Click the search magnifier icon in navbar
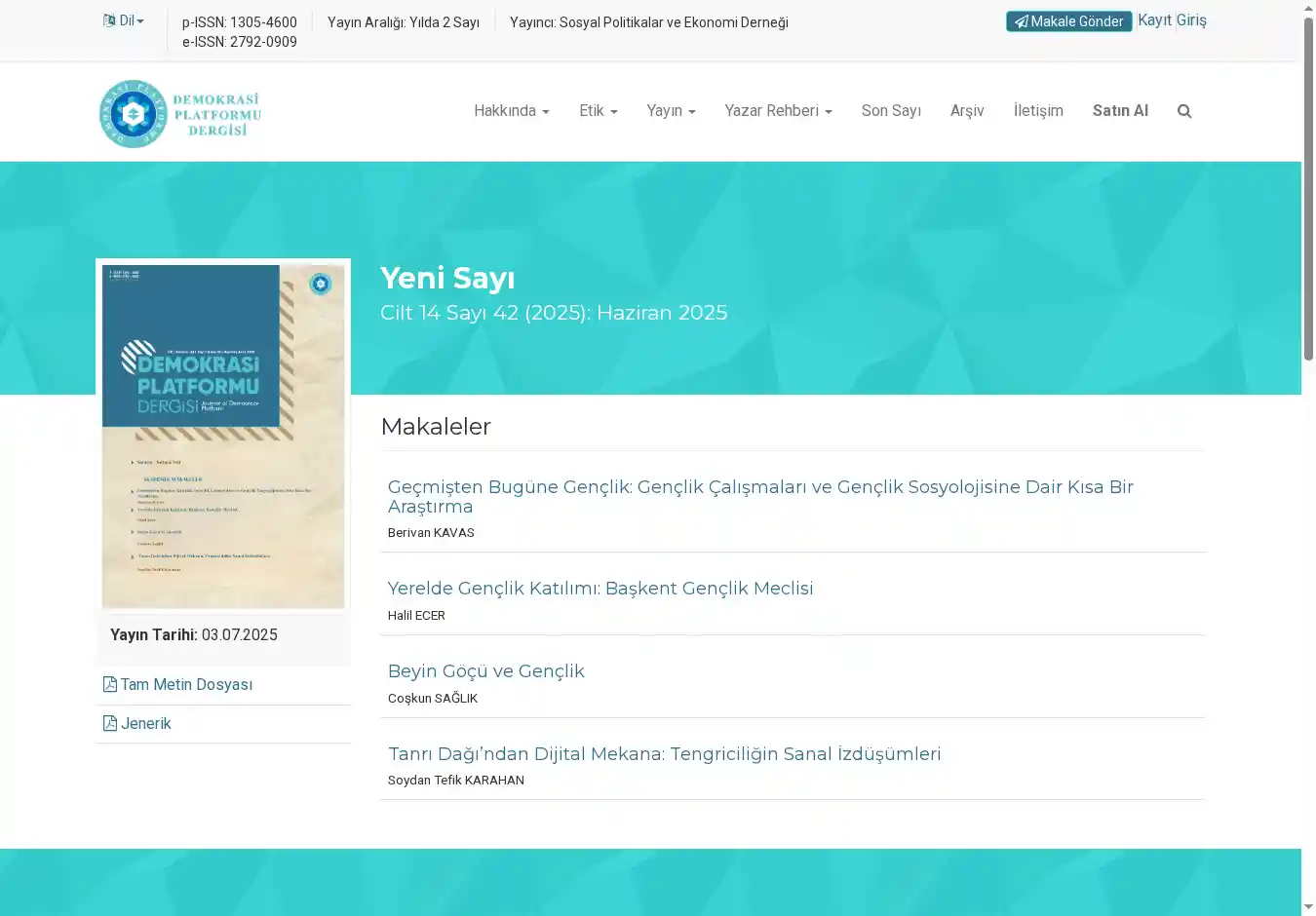The height and width of the screenshot is (916, 1316). (x=1184, y=111)
